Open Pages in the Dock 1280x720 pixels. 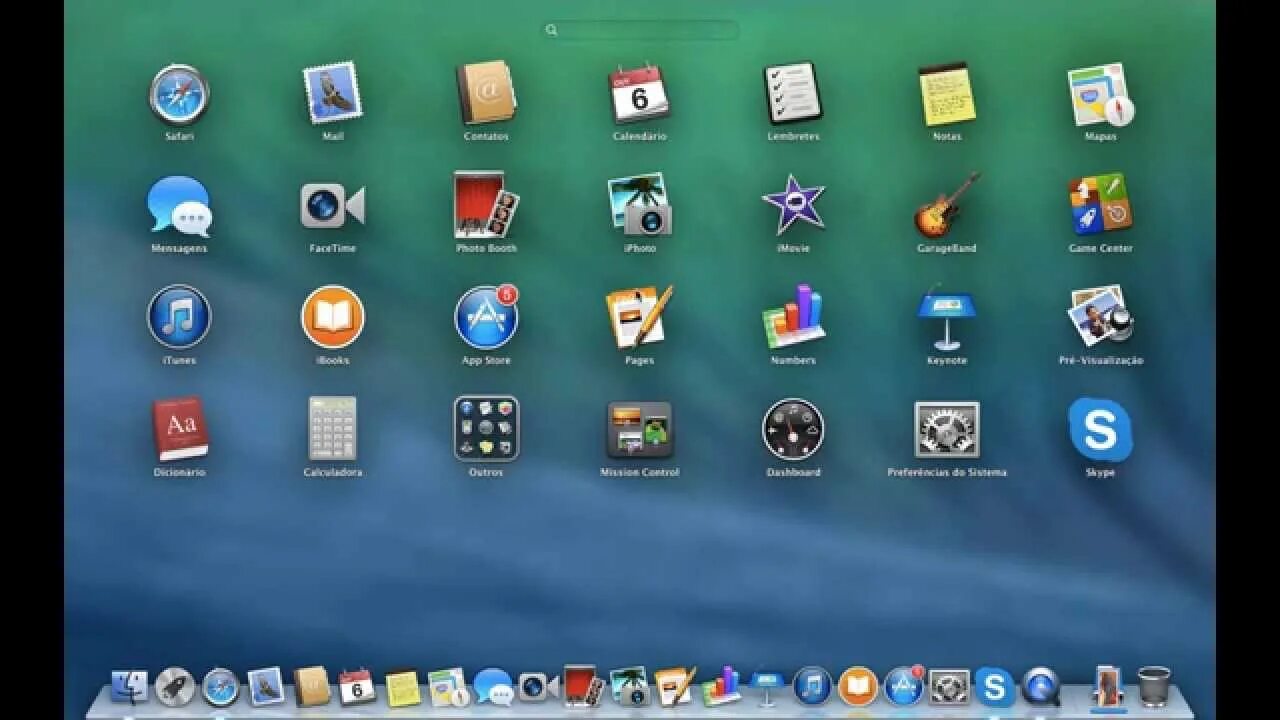(x=675, y=687)
